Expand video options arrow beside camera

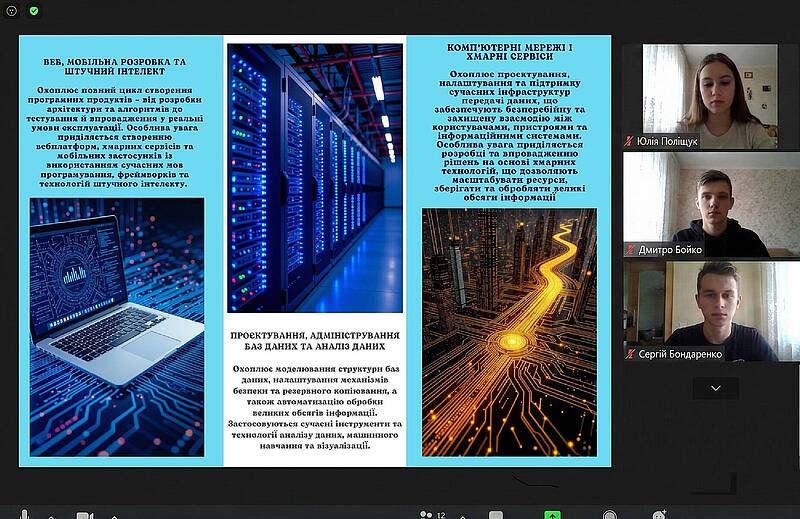click(x=112, y=515)
